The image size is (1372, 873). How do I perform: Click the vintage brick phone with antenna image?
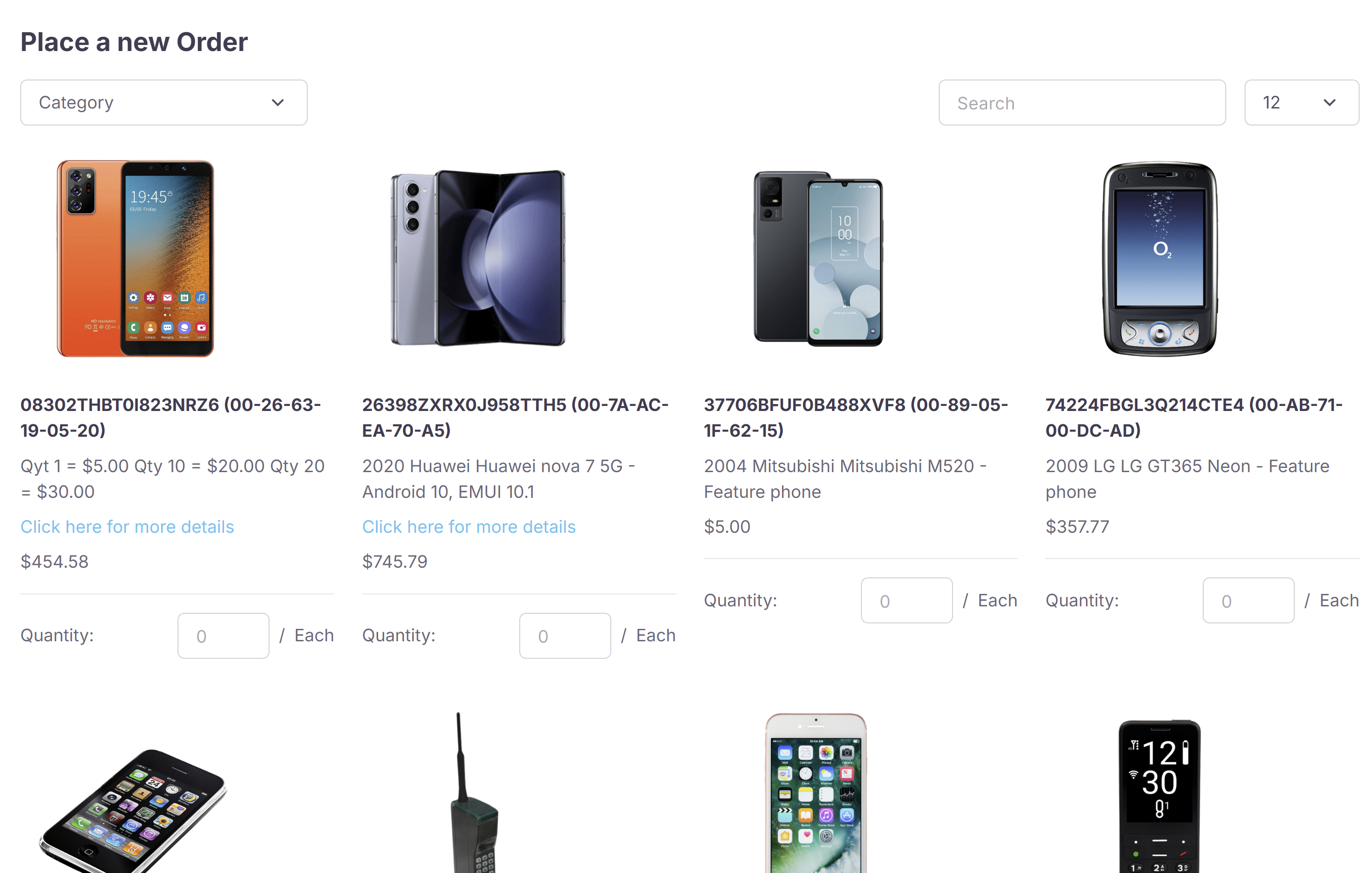click(x=473, y=797)
